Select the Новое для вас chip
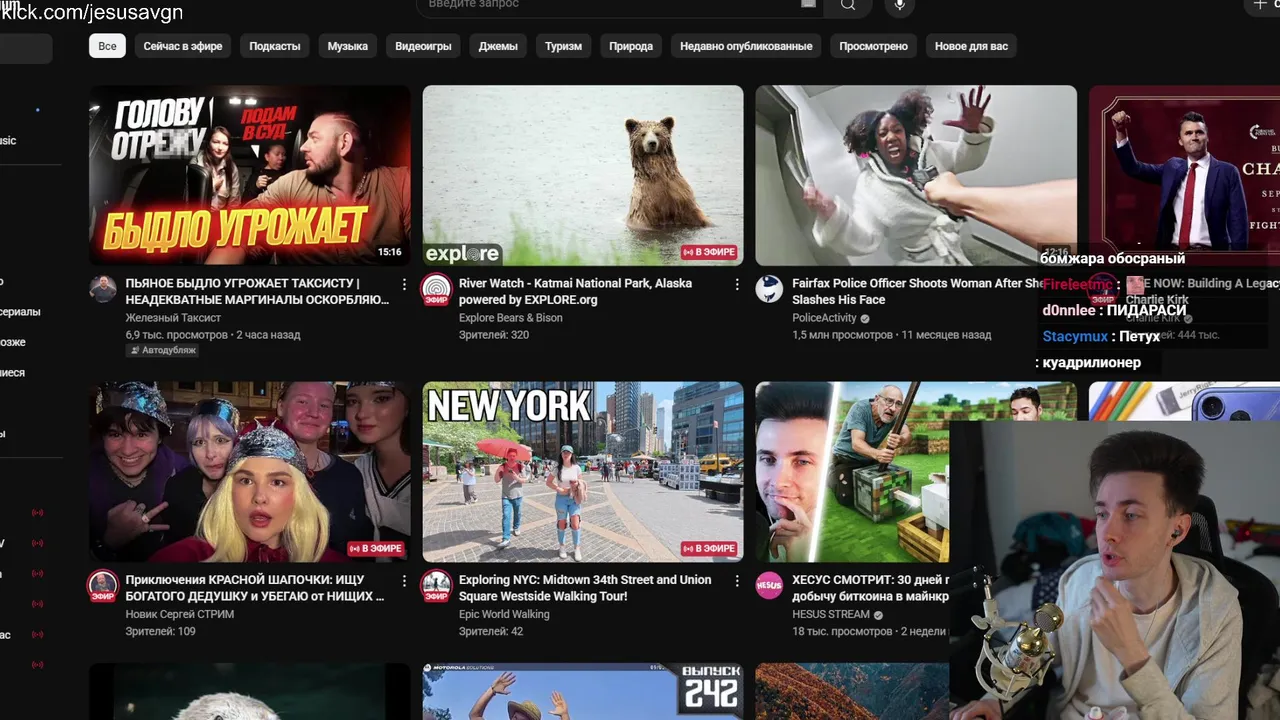This screenshot has height=720, width=1280. coord(971,46)
